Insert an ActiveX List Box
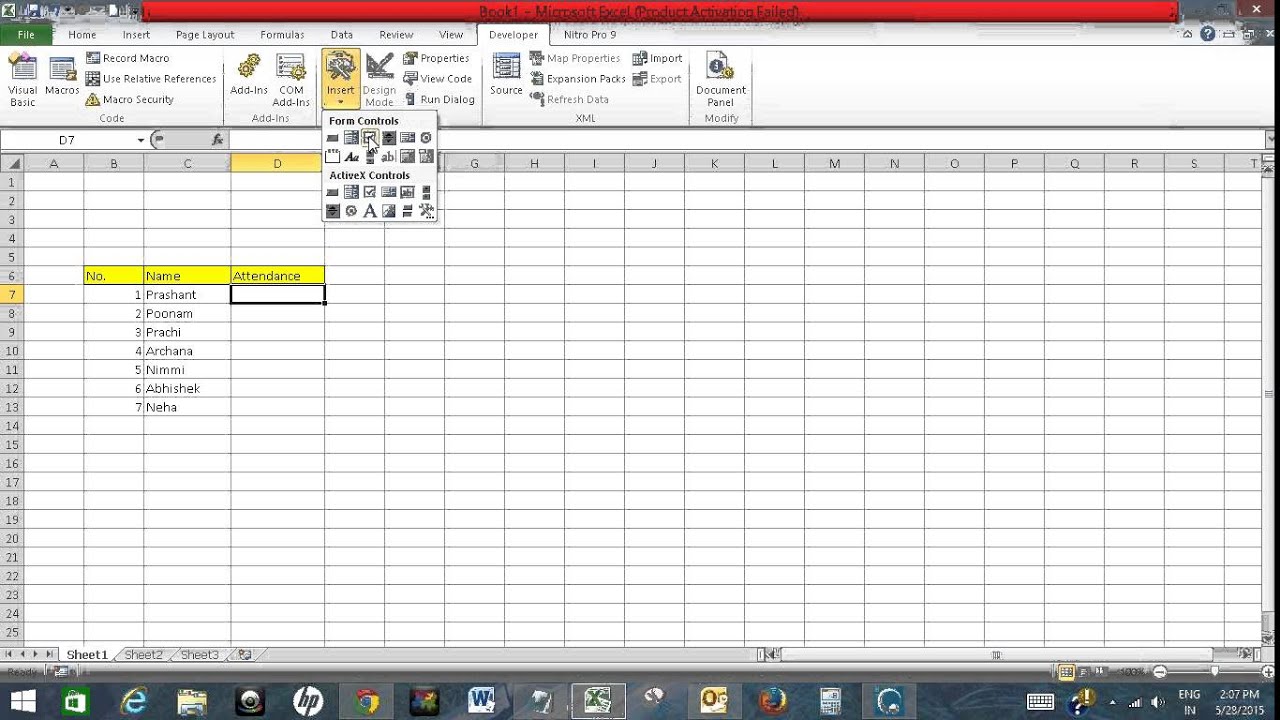Image resolution: width=1280 pixels, height=720 pixels. tap(389, 192)
